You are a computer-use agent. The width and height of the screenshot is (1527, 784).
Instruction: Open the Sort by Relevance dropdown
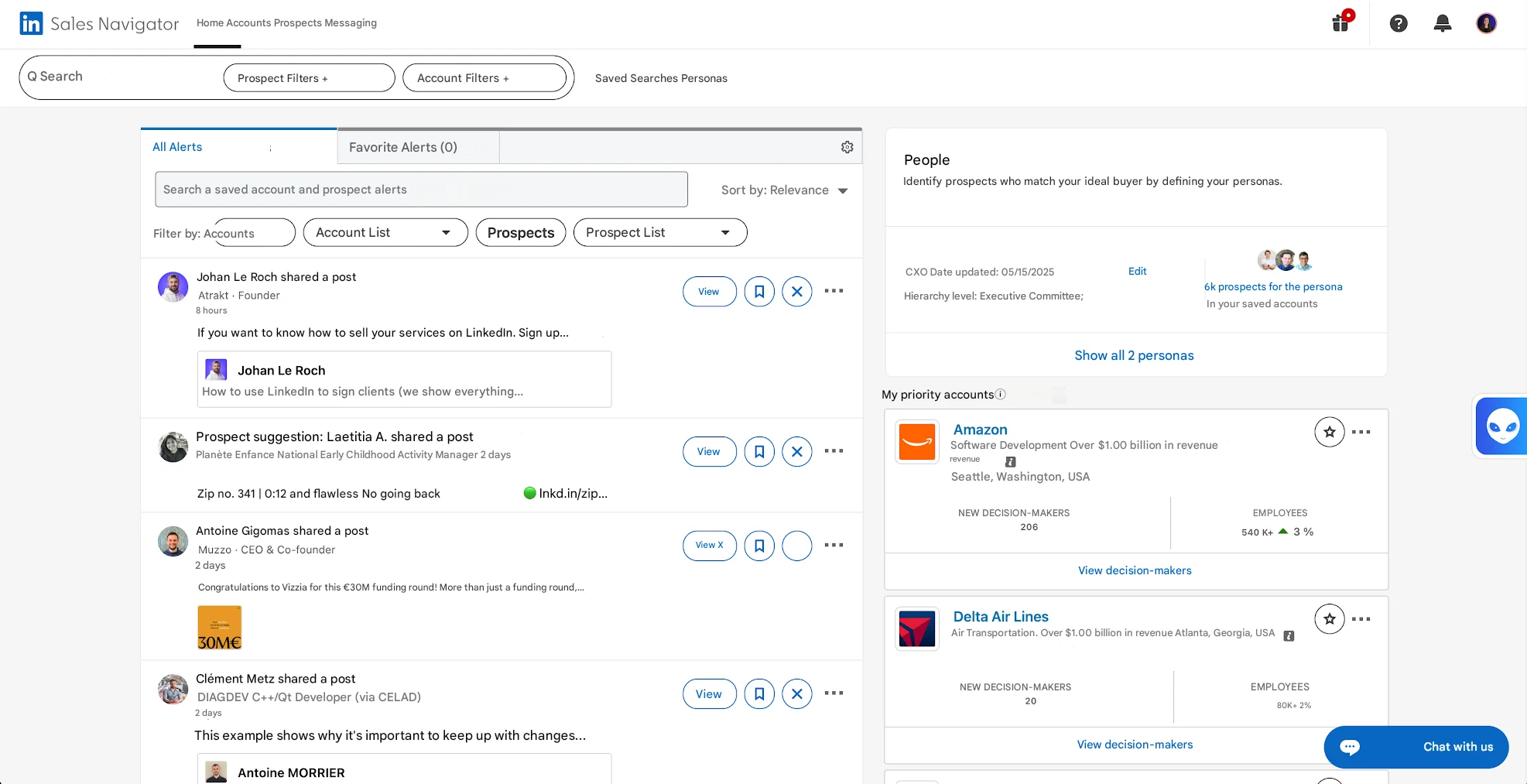pos(784,190)
